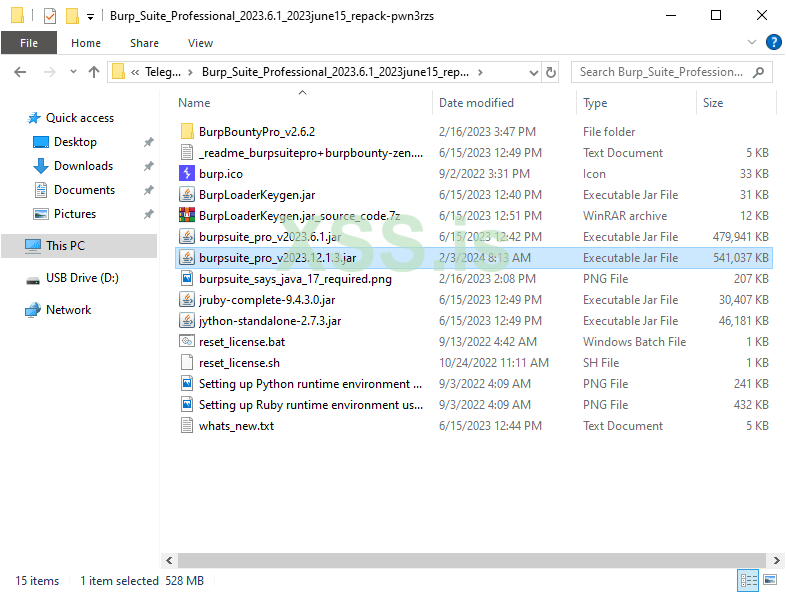Open Explorer Help question mark icon
This screenshot has width=786, height=593.
click(x=773, y=43)
